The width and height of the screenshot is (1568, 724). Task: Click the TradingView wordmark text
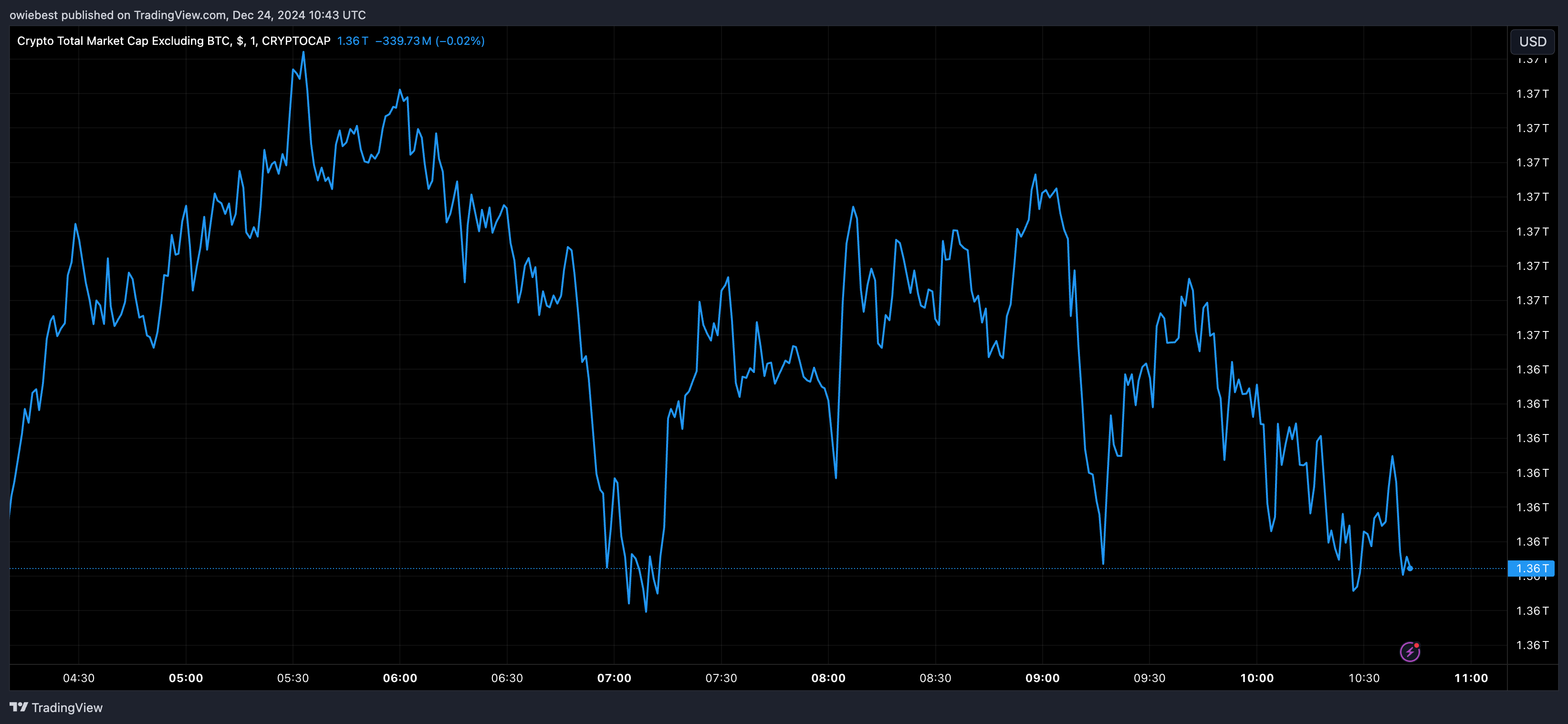click(x=67, y=708)
